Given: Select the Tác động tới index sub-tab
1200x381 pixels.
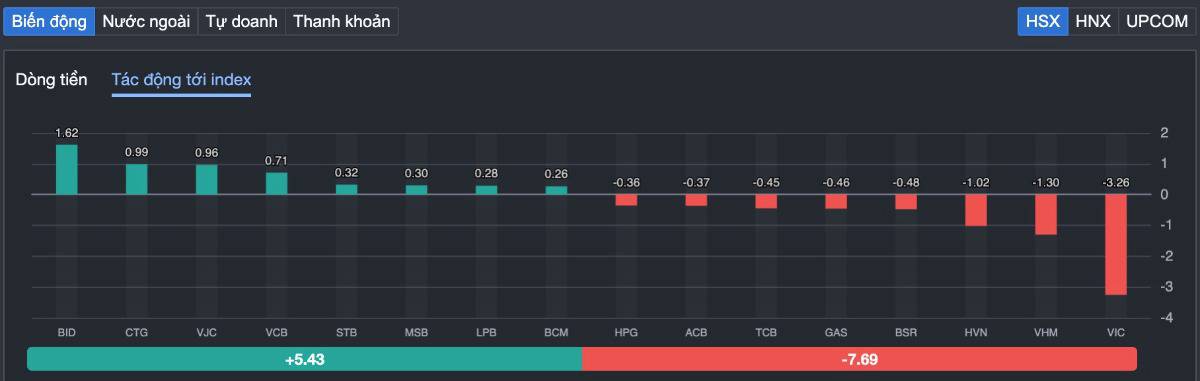Looking at the screenshot, I should [181, 80].
